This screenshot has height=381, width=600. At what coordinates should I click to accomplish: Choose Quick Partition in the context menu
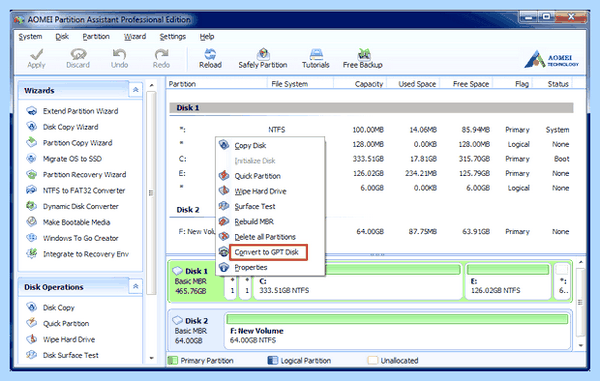point(270,176)
